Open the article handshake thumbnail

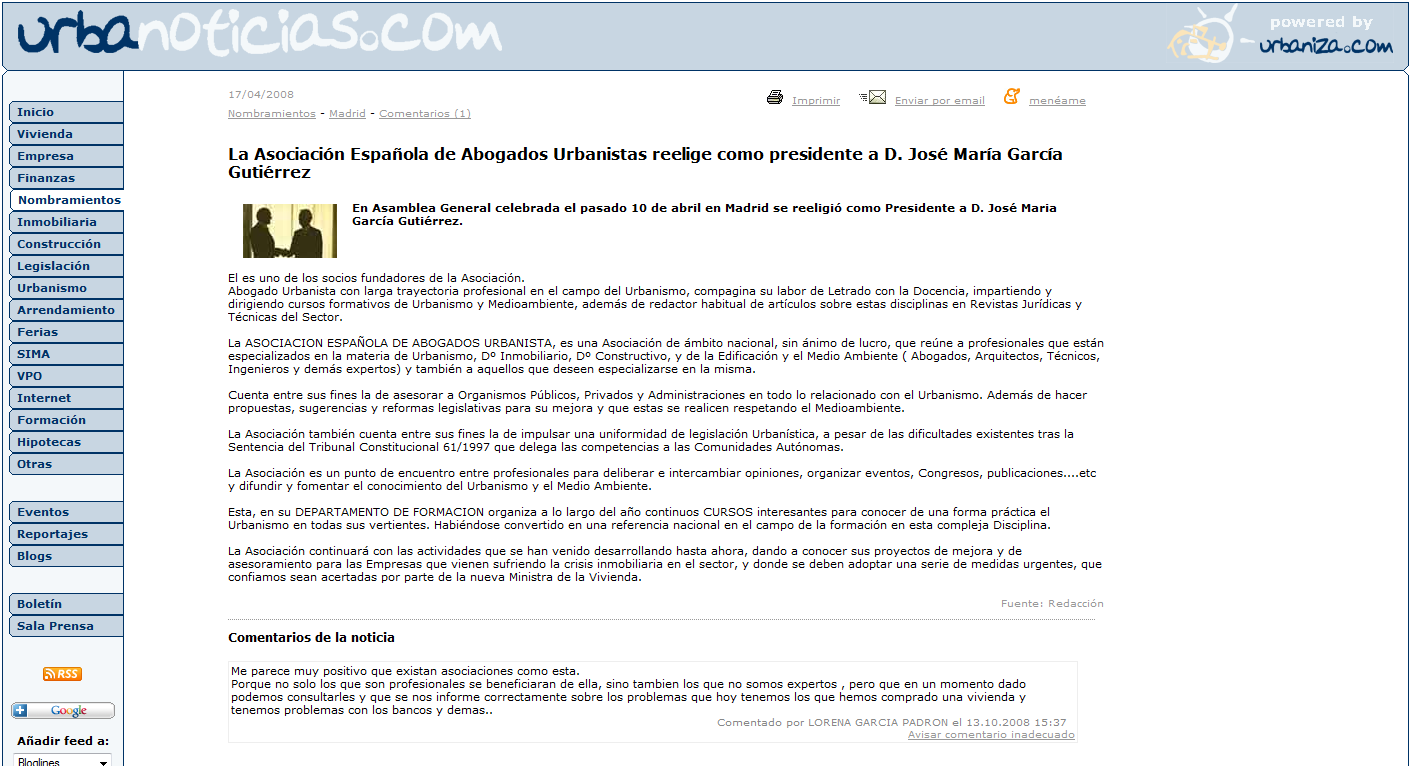pyautogui.click(x=289, y=231)
